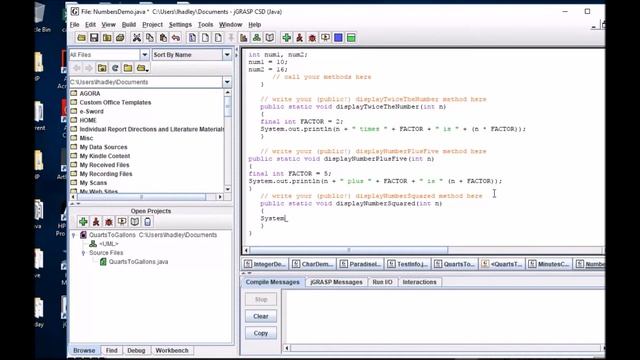Click the book icon in main toolbar
This screenshot has width=640, height=360.
(270, 38)
